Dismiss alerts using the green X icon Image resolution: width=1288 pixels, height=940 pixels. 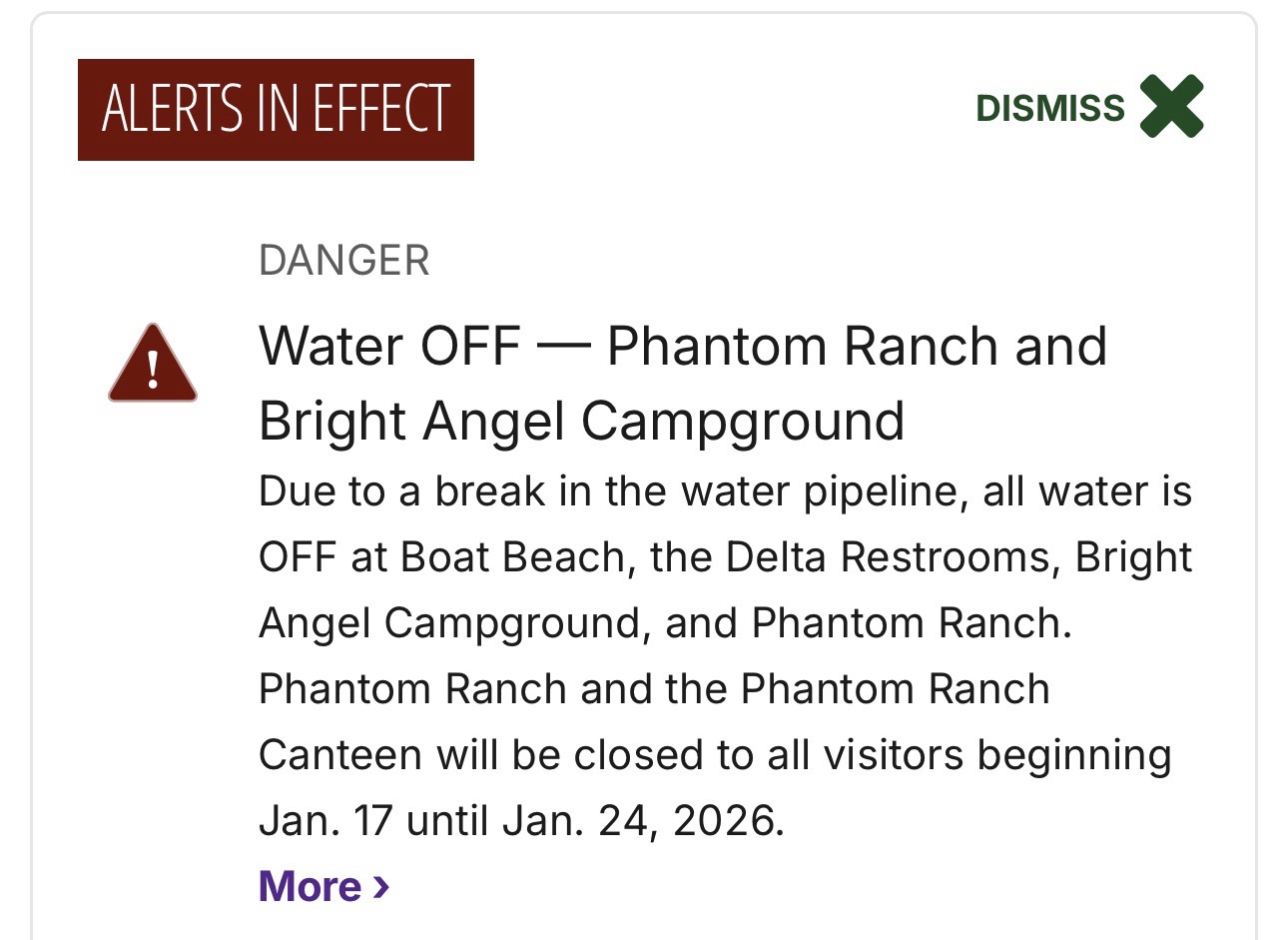pyautogui.click(x=1174, y=107)
